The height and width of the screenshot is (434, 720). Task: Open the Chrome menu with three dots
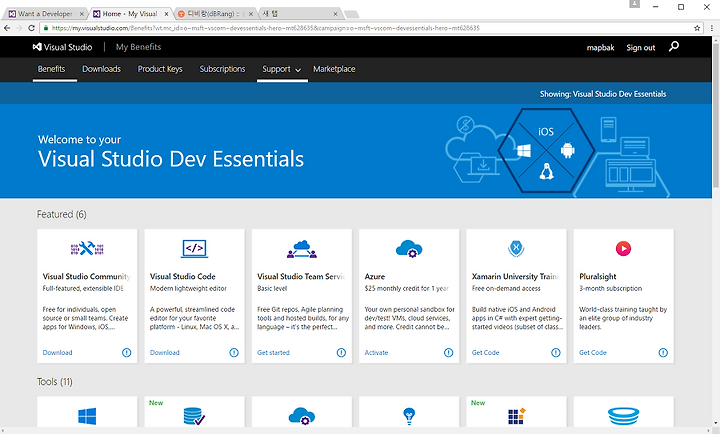pyautogui.click(x=712, y=28)
